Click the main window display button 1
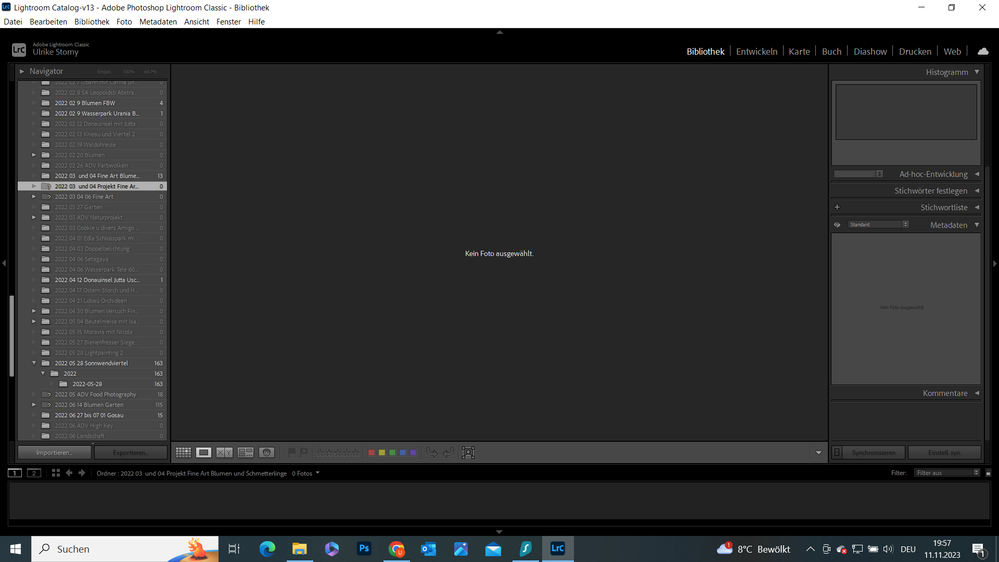This screenshot has height=562, width=999. click(15, 473)
